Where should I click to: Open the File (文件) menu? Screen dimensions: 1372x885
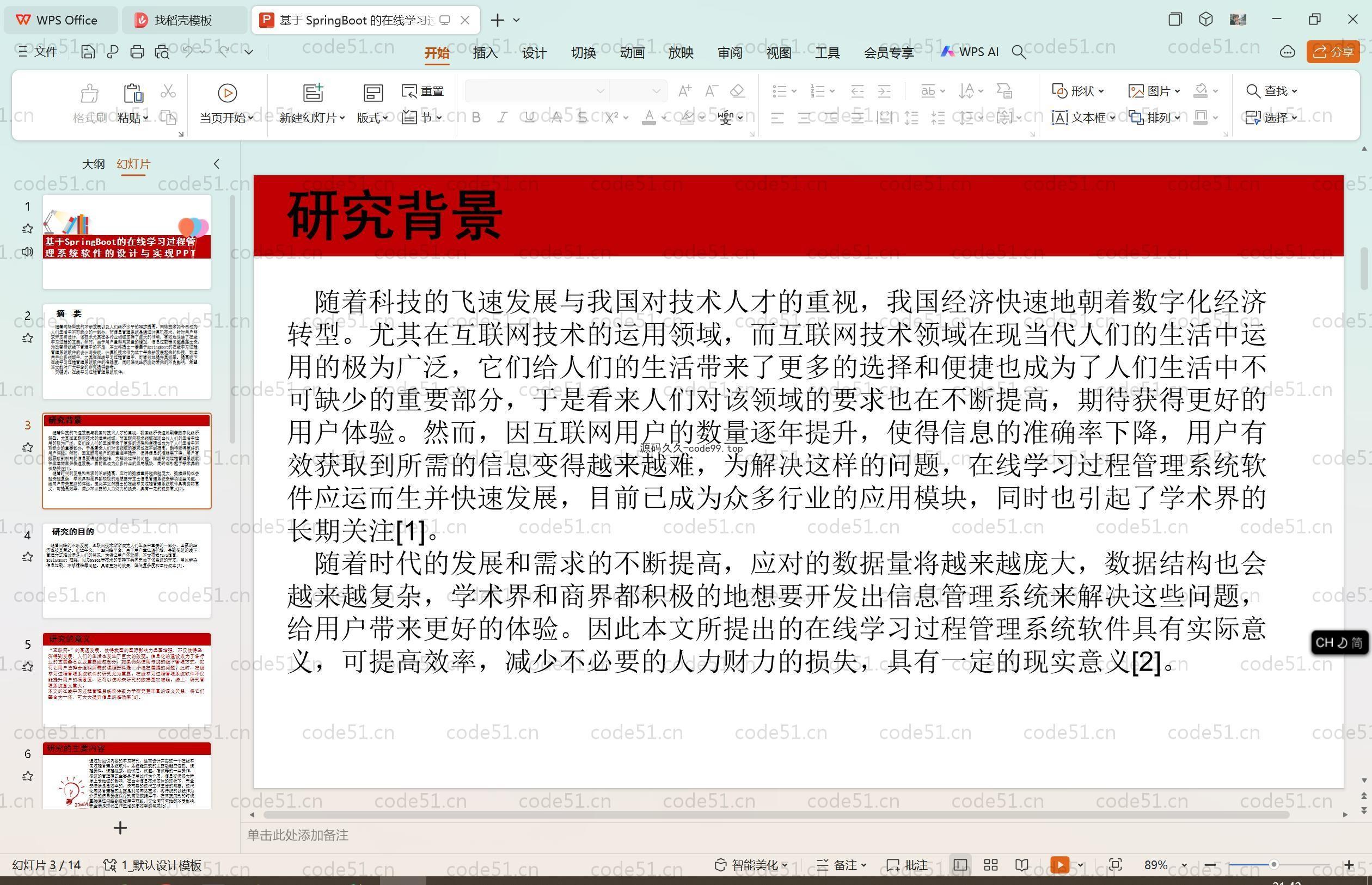tap(38, 52)
